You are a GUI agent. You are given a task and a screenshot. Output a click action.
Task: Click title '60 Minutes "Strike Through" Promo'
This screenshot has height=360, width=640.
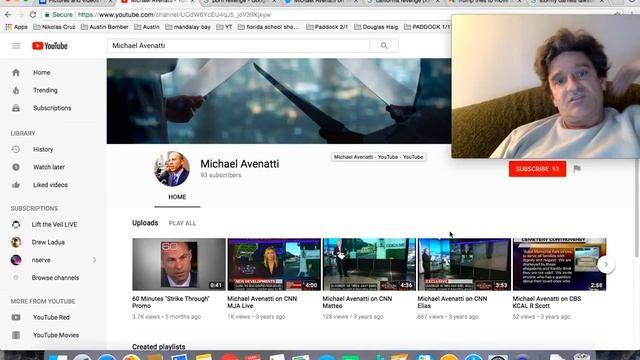(x=171, y=302)
